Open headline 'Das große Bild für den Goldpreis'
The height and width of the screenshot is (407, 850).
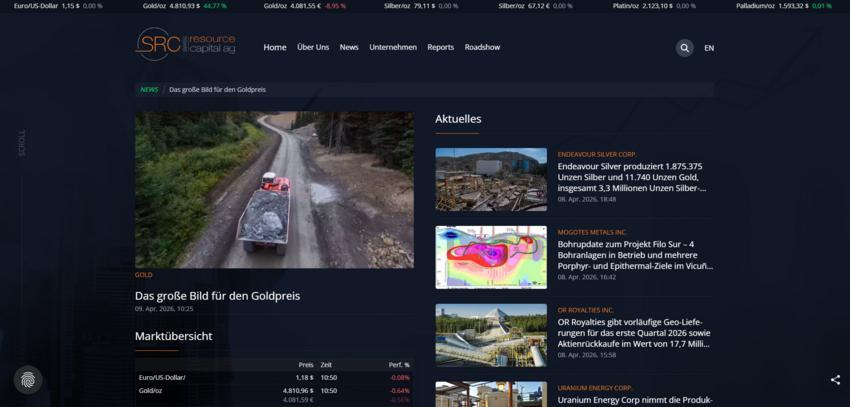pos(217,296)
